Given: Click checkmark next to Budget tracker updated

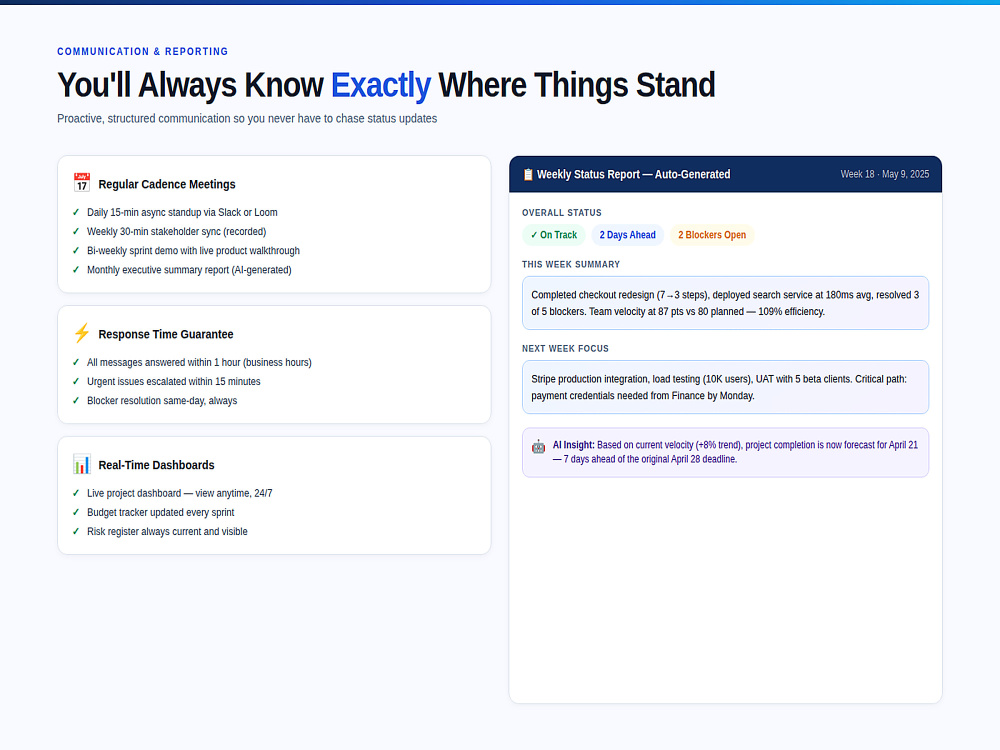Looking at the screenshot, I should (76, 512).
